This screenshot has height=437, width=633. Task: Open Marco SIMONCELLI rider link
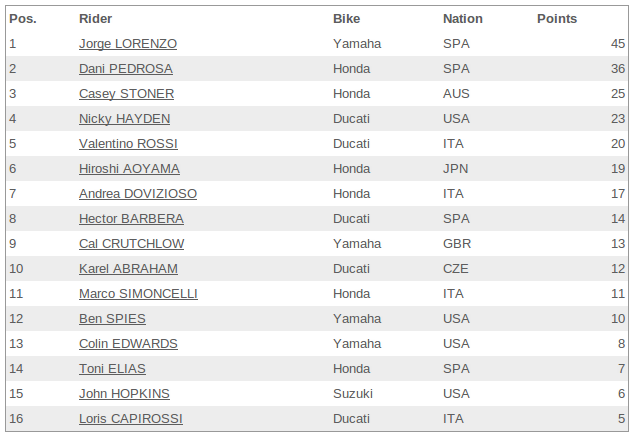click(138, 294)
